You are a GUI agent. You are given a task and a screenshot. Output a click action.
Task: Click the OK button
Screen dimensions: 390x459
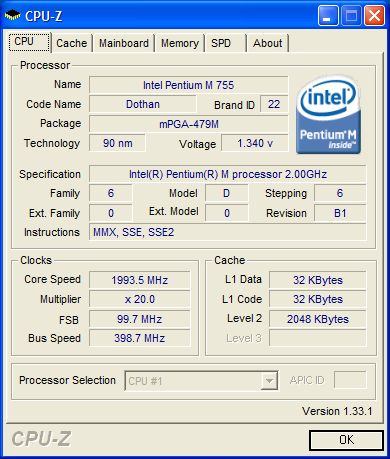click(346, 440)
